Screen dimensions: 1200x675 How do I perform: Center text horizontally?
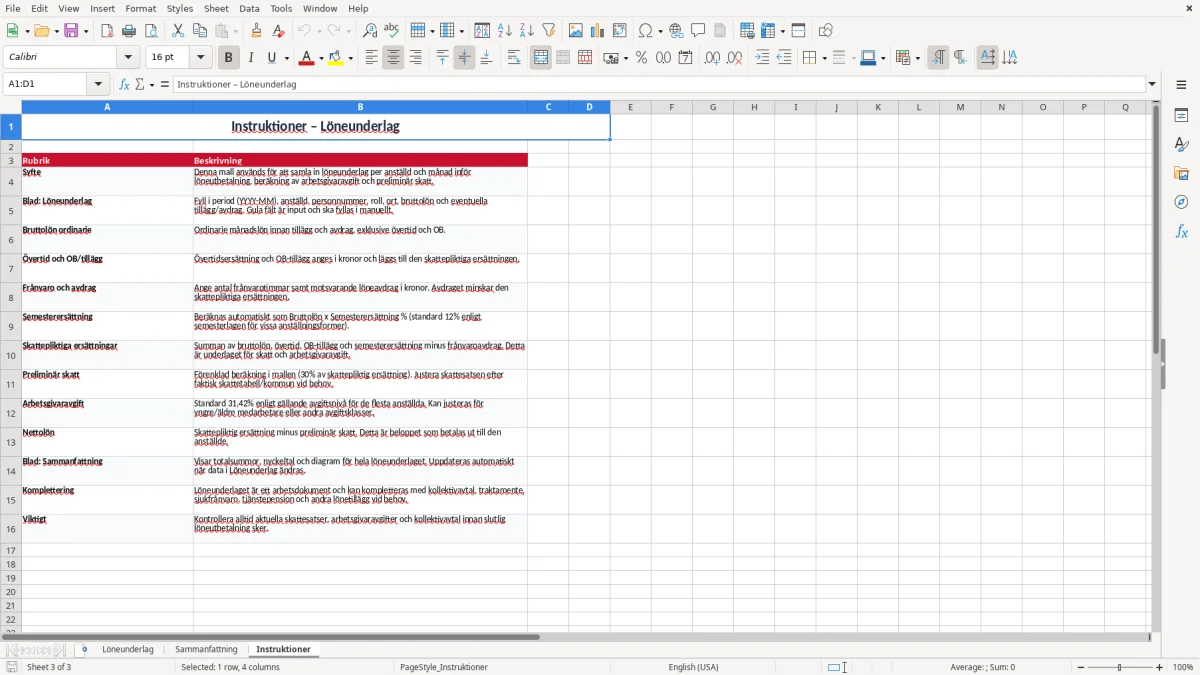click(x=393, y=58)
